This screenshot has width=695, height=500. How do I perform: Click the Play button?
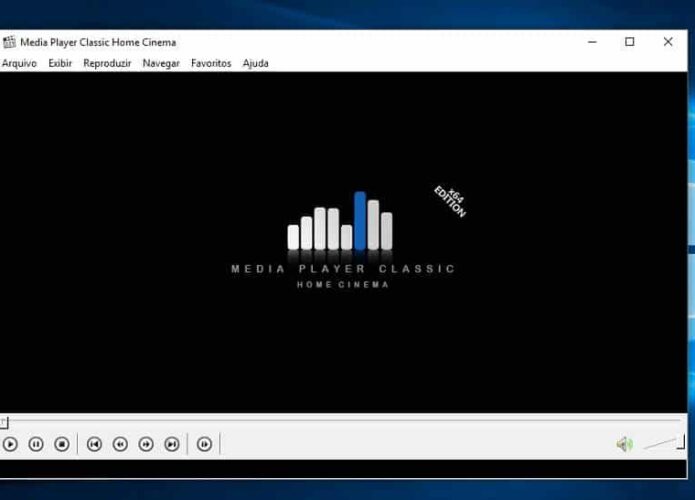(10, 444)
